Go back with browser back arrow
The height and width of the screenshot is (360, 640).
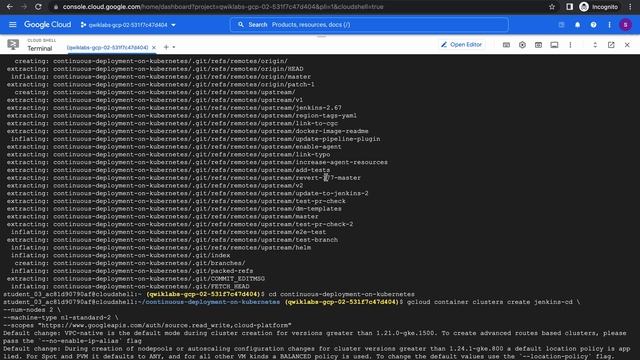[x=10, y=7]
